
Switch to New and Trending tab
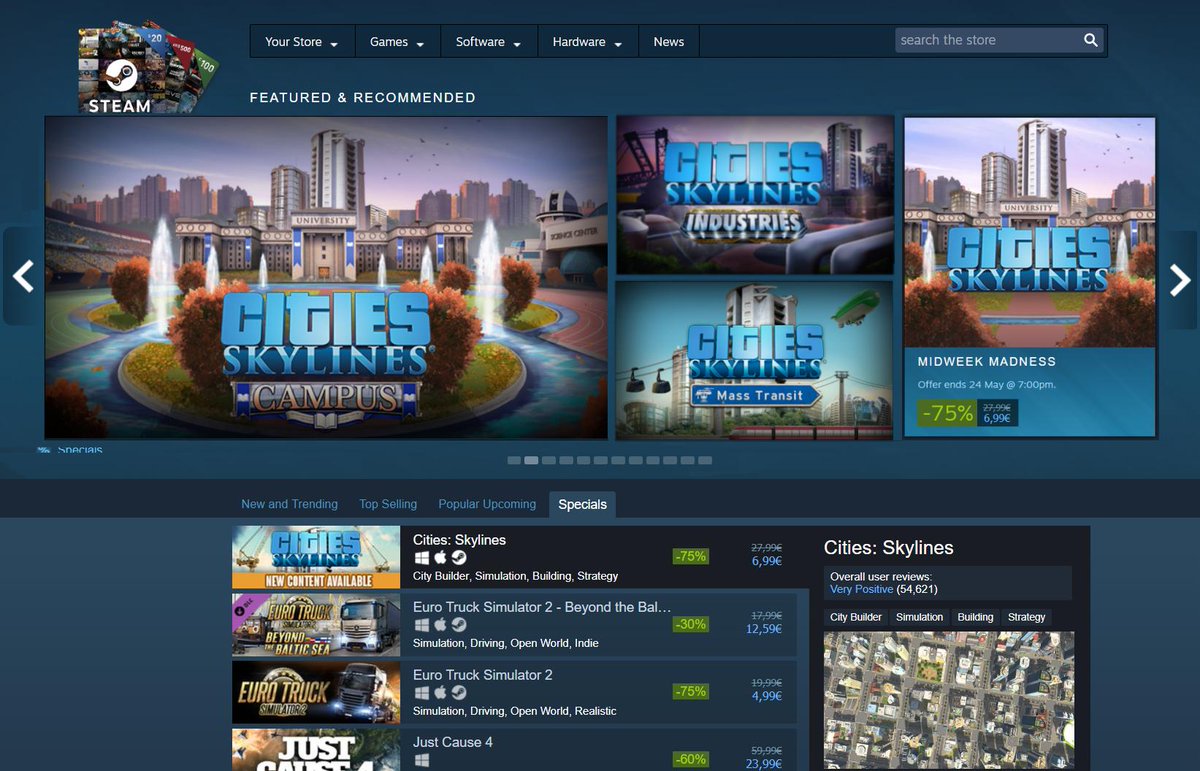[x=289, y=504]
